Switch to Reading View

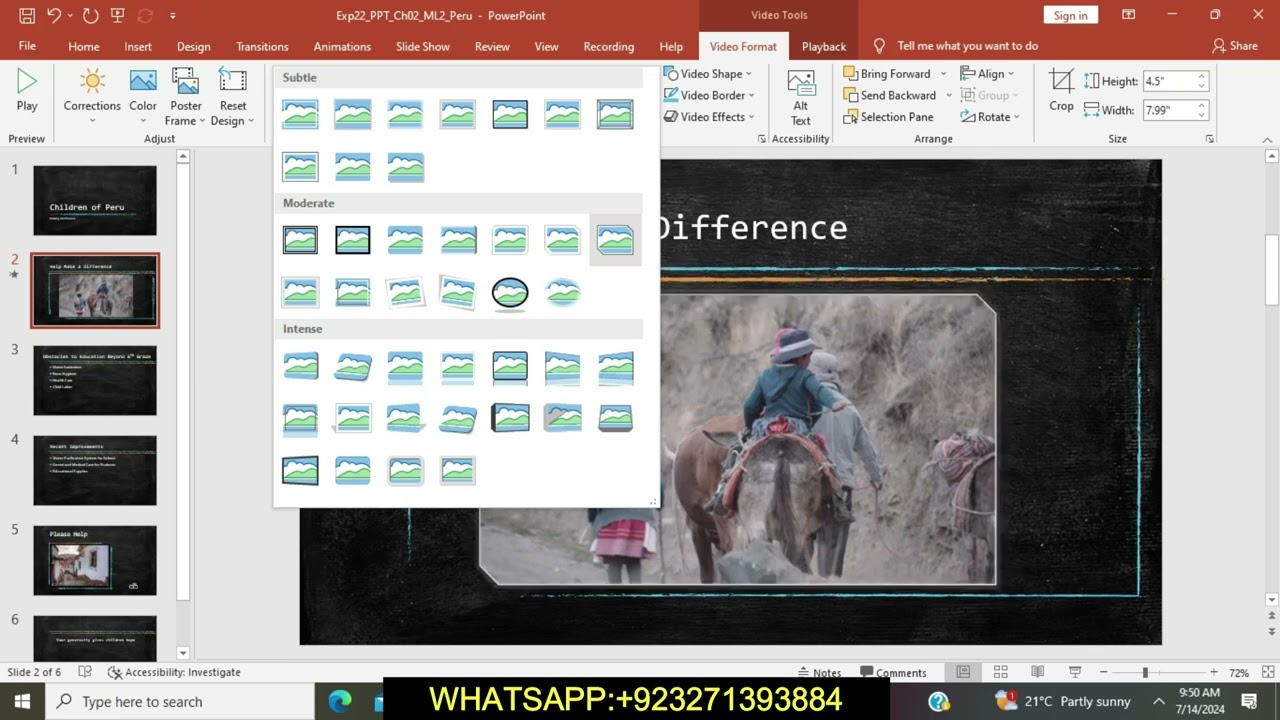pos(1037,673)
